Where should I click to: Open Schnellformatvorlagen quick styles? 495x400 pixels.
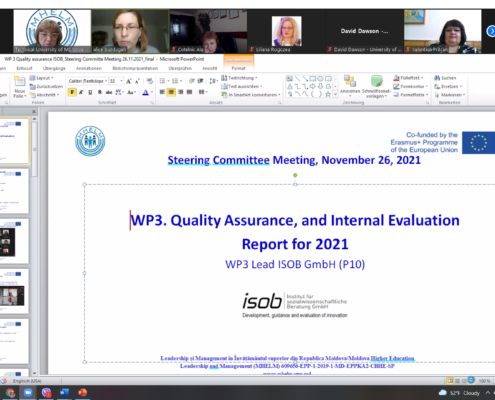coord(376,86)
